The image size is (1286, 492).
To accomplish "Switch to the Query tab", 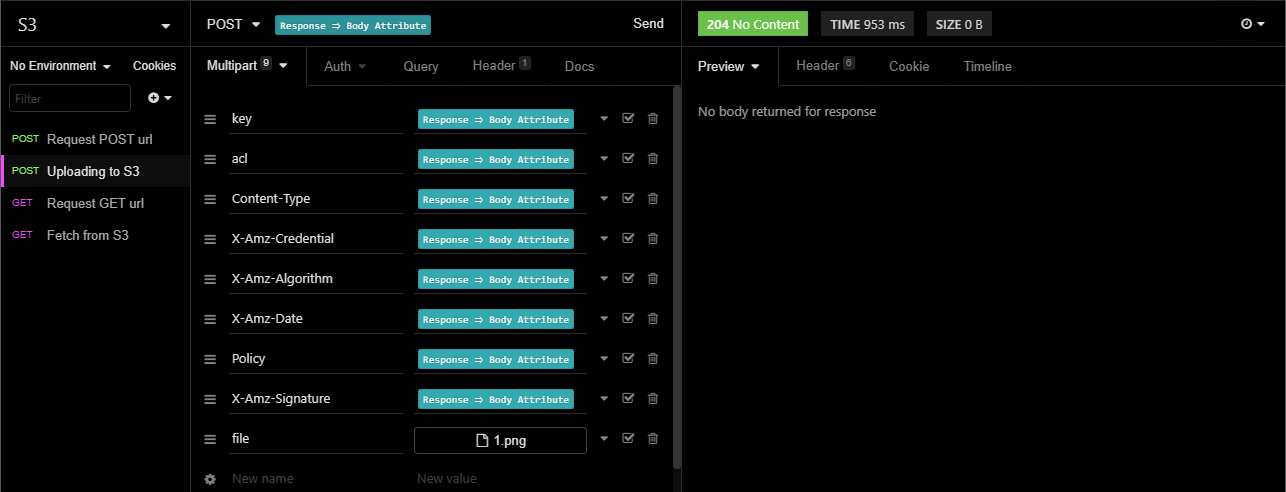I will [421, 67].
